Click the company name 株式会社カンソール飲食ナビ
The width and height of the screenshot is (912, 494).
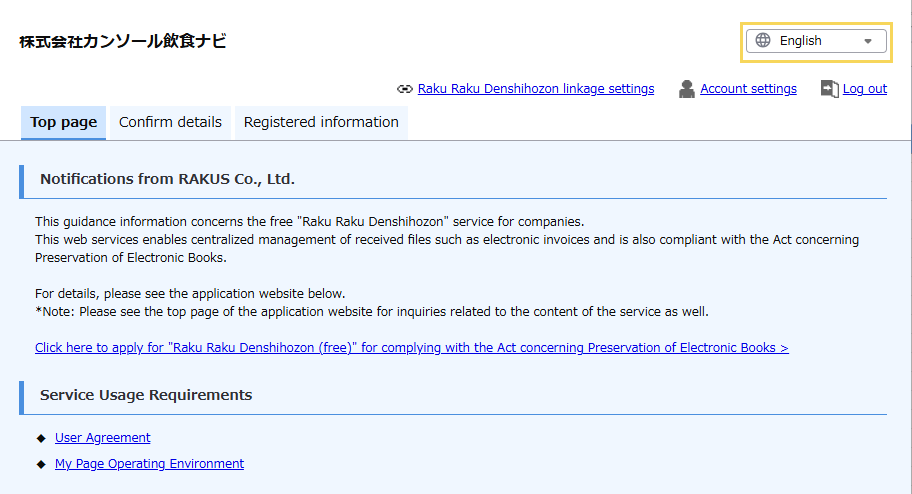122,41
